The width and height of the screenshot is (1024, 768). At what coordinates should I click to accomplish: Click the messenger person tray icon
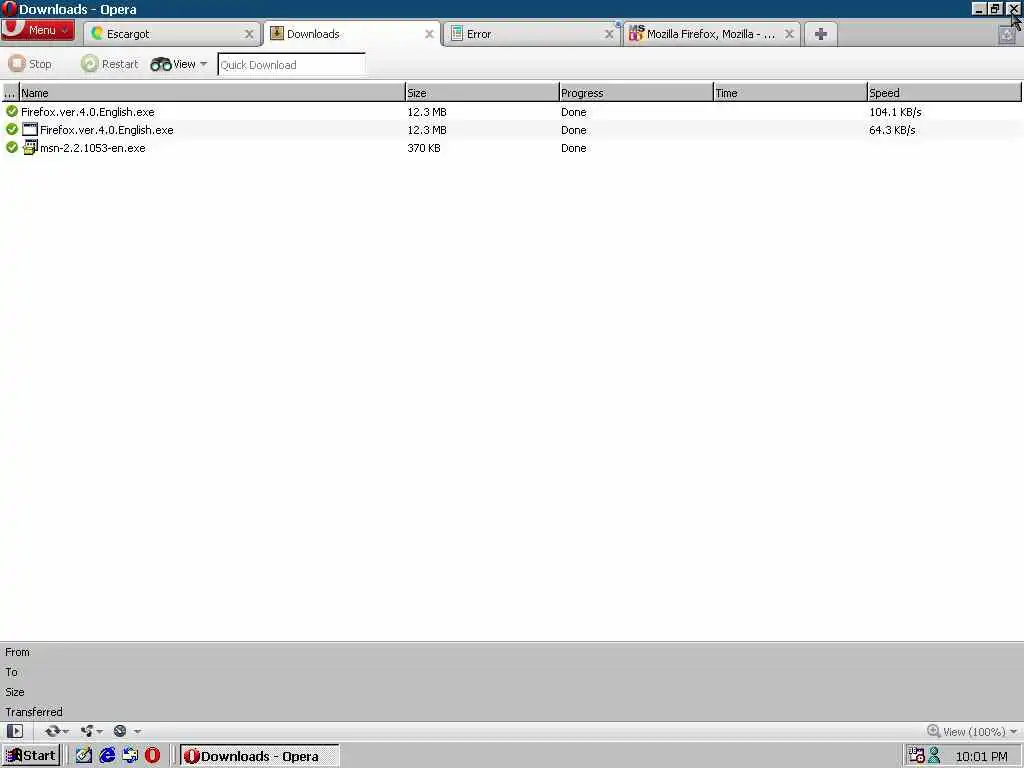click(x=935, y=756)
